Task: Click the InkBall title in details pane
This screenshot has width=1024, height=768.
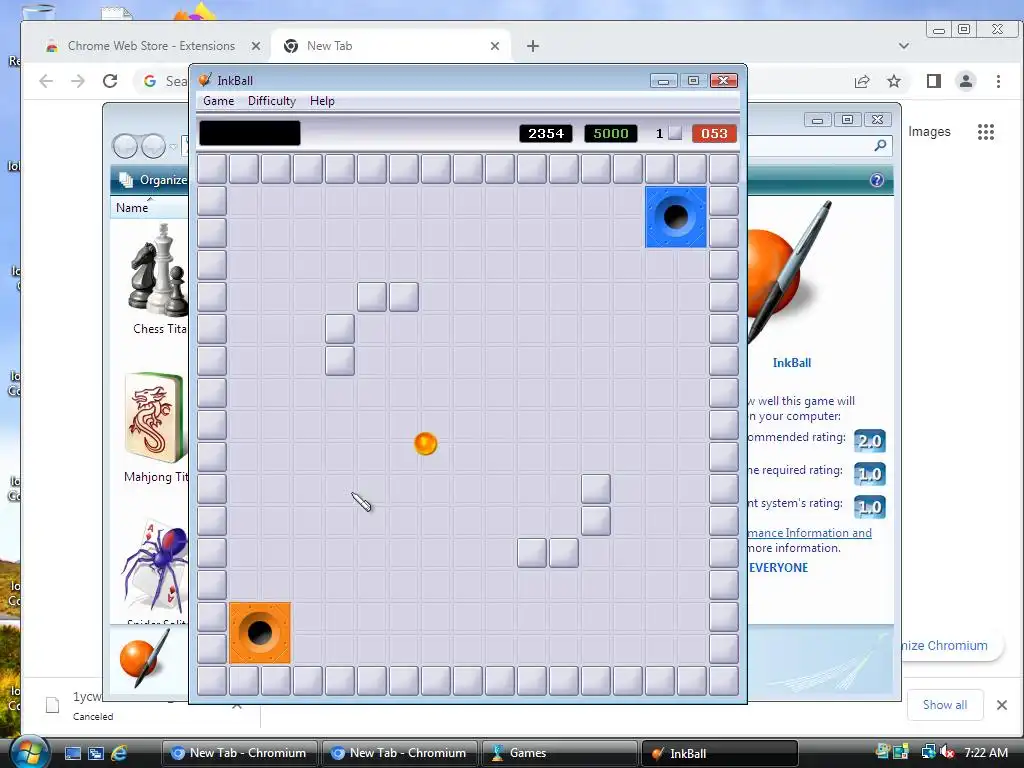Action: click(x=792, y=363)
